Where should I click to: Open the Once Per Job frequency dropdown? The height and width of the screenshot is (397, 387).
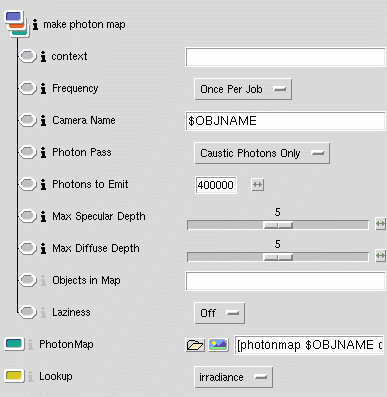(243, 89)
